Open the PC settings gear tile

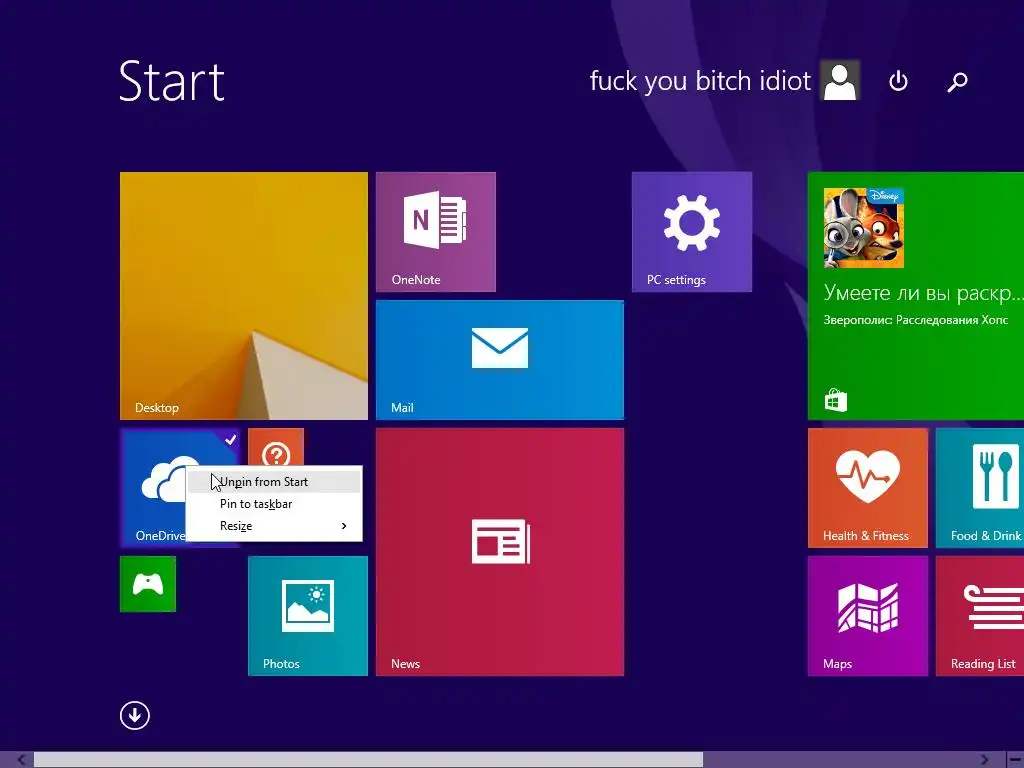692,232
